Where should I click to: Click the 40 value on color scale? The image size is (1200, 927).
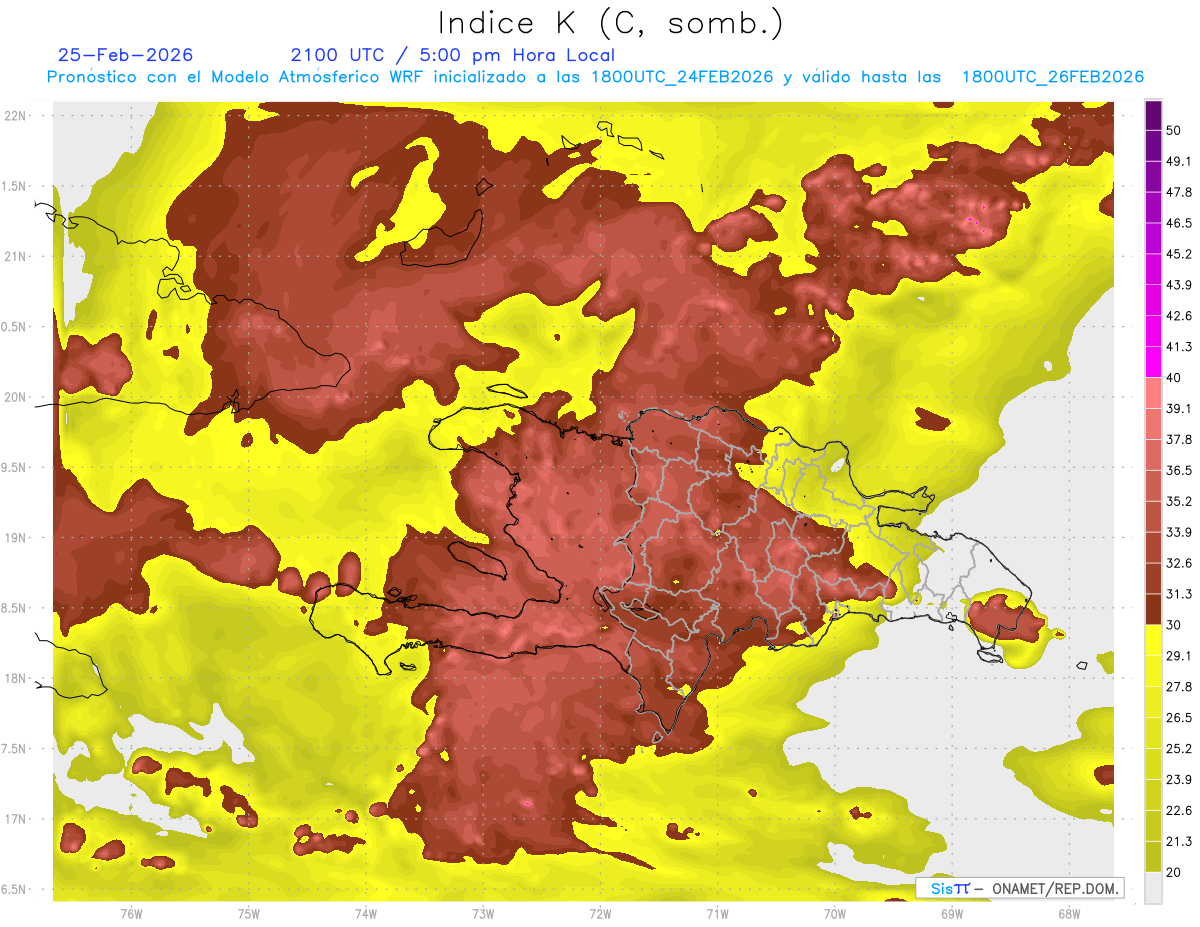[1174, 378]
